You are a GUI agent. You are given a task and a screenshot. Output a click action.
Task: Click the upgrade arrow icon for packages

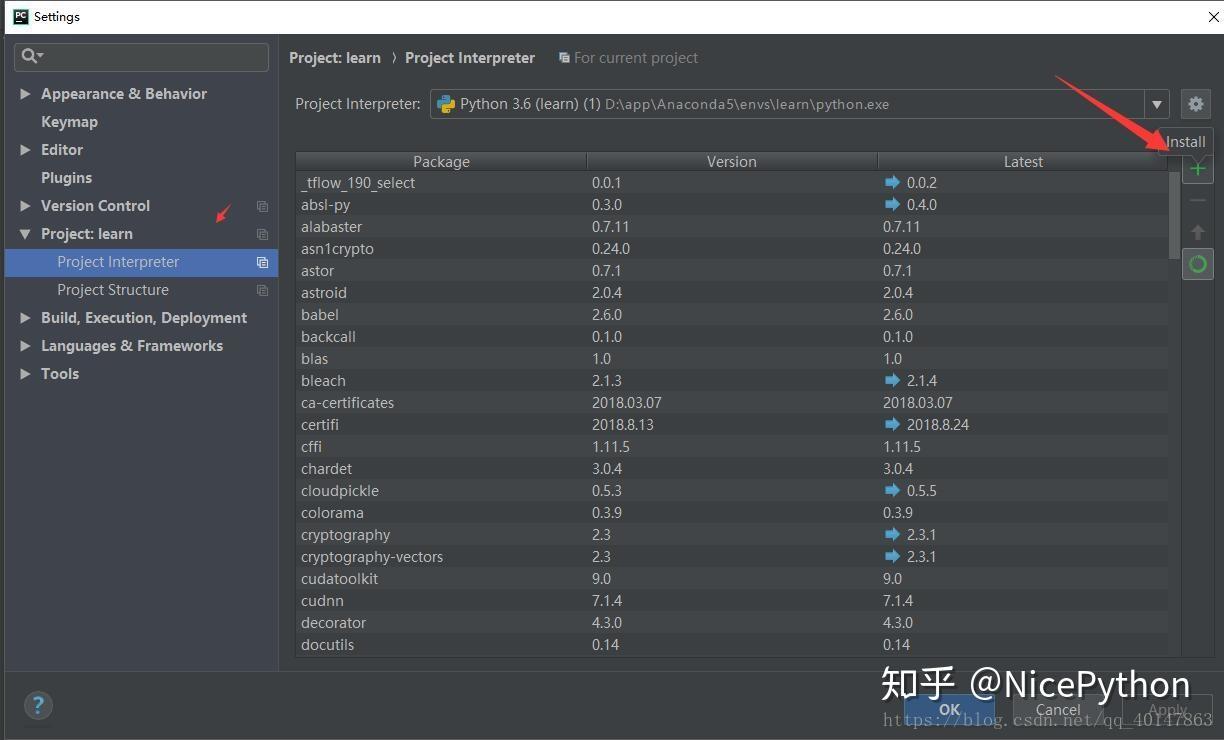[1197, 232]
